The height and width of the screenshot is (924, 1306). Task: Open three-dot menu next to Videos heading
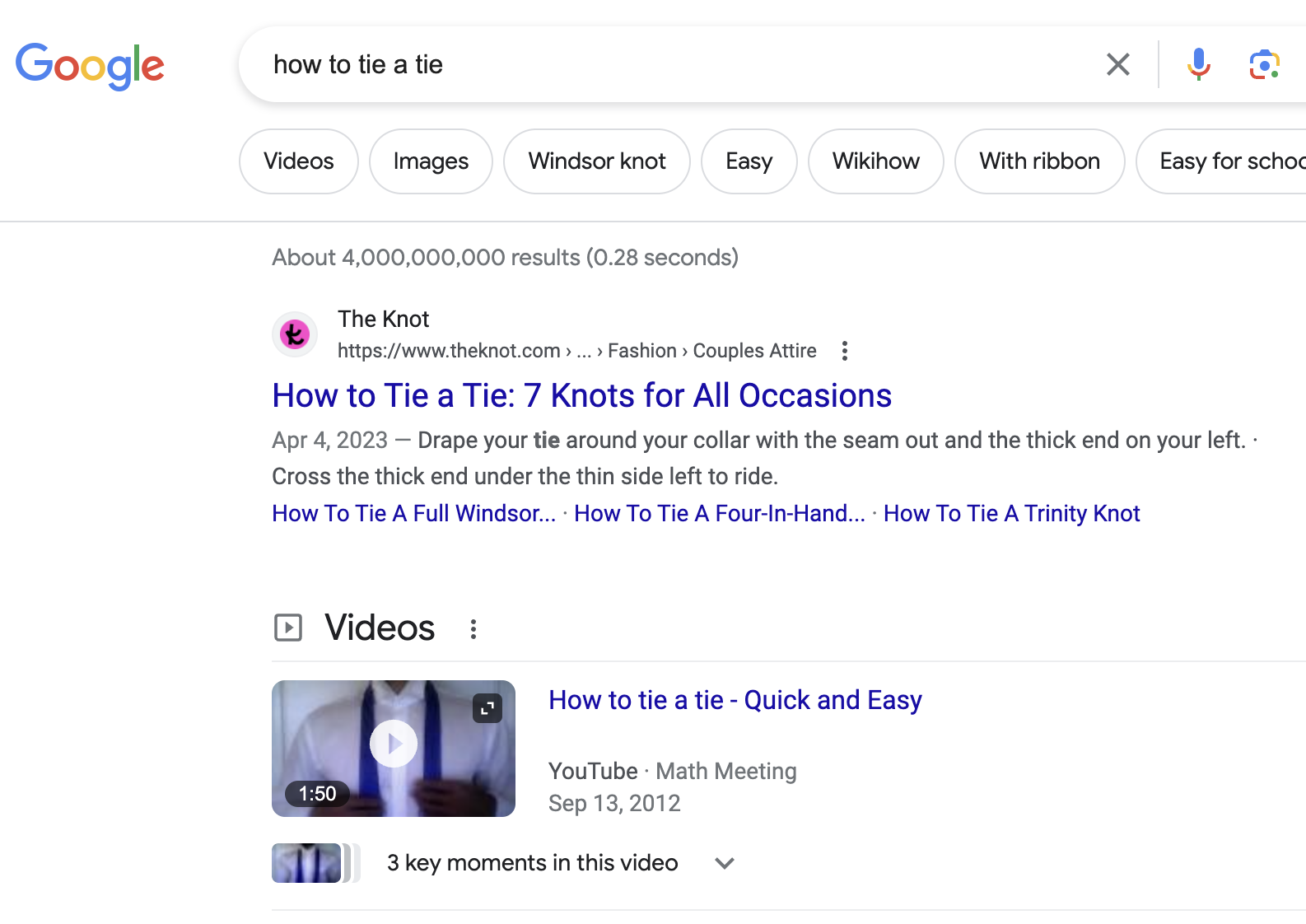click(x=473, y=629)
